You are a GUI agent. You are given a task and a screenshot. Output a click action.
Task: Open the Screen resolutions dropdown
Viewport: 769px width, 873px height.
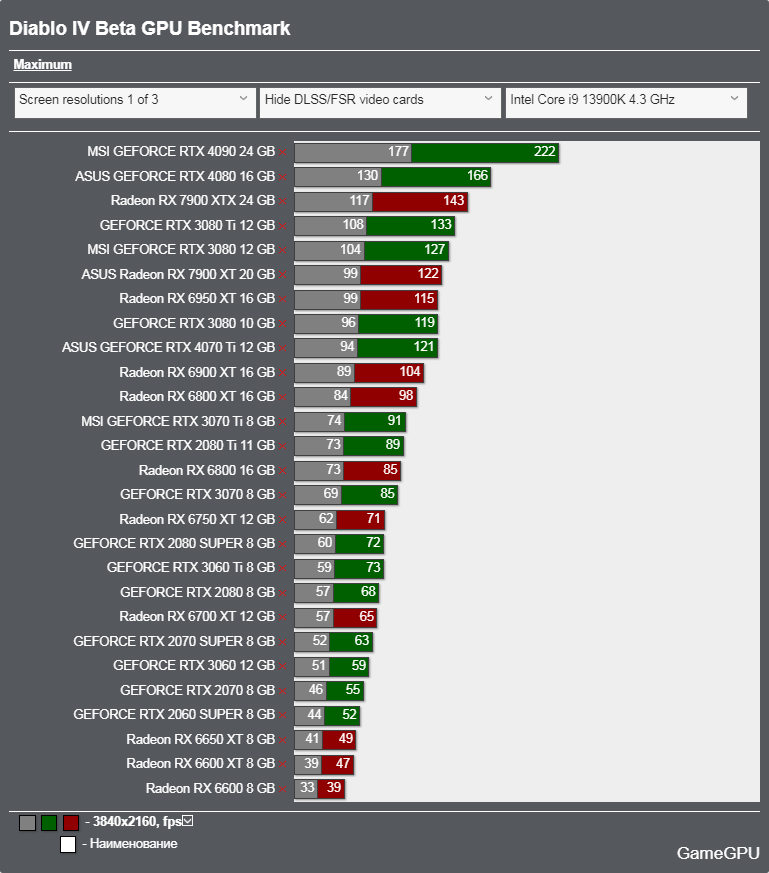135,102
